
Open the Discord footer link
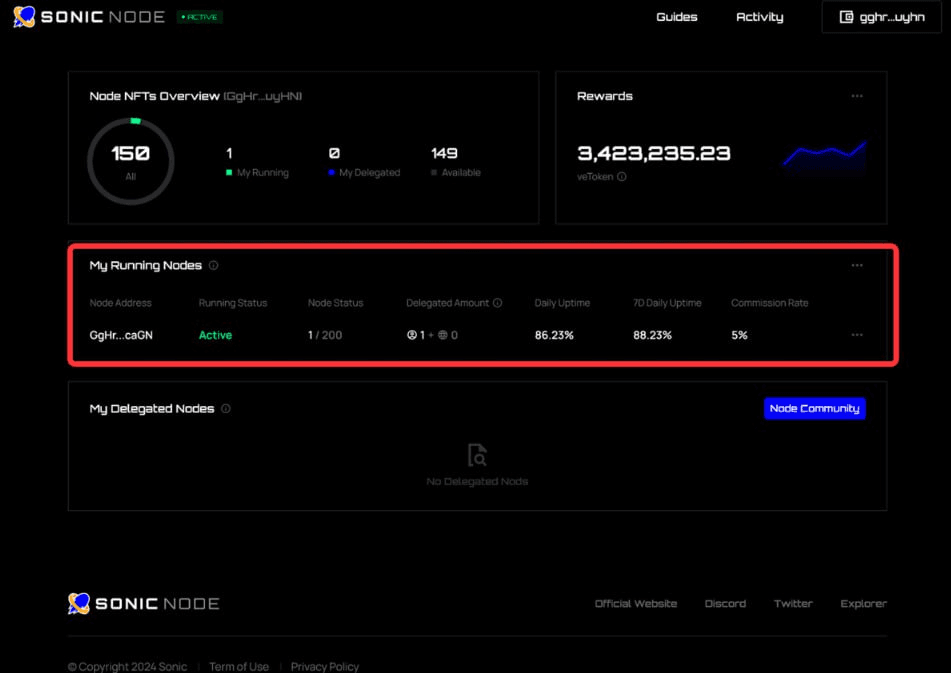click(x=725, y=604)
